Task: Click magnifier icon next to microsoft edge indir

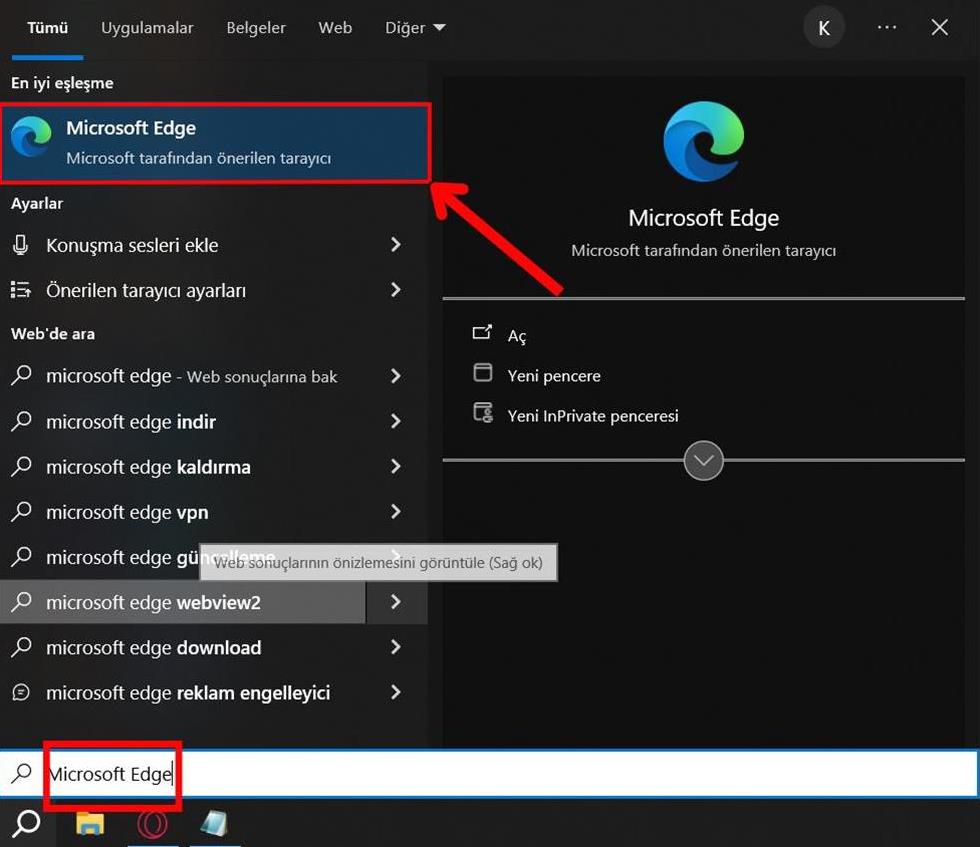Action: click(x=21, y=421)
